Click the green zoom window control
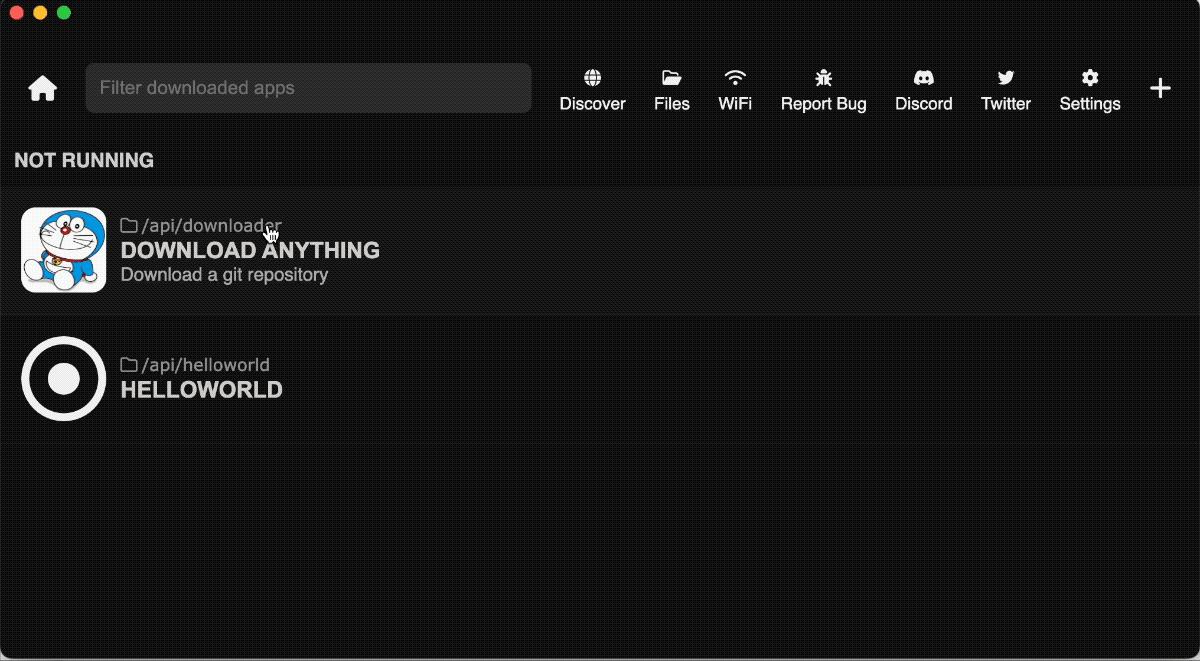 pos(64,14)
